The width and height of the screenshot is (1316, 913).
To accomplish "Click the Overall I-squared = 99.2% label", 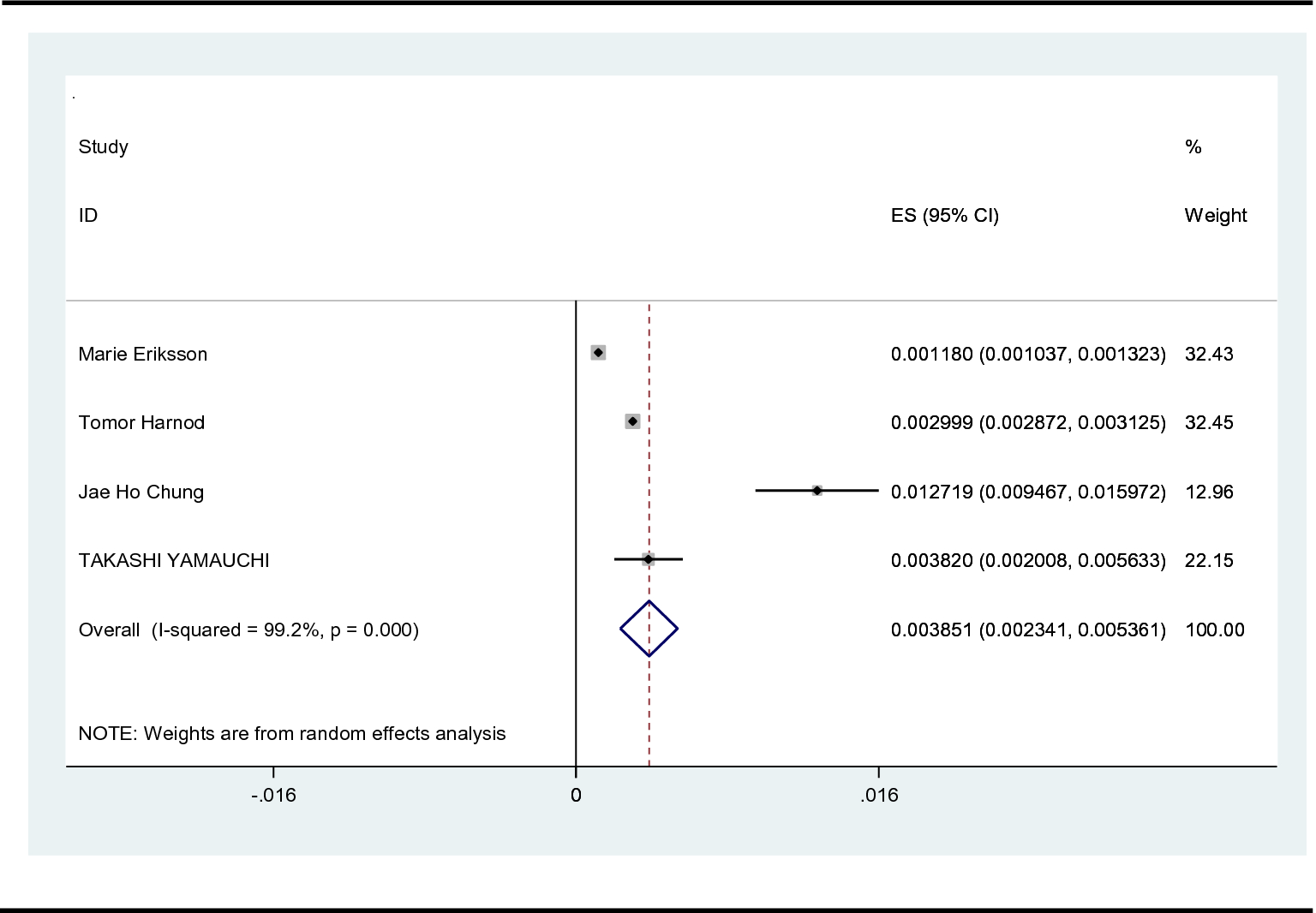I will point(248,630).
